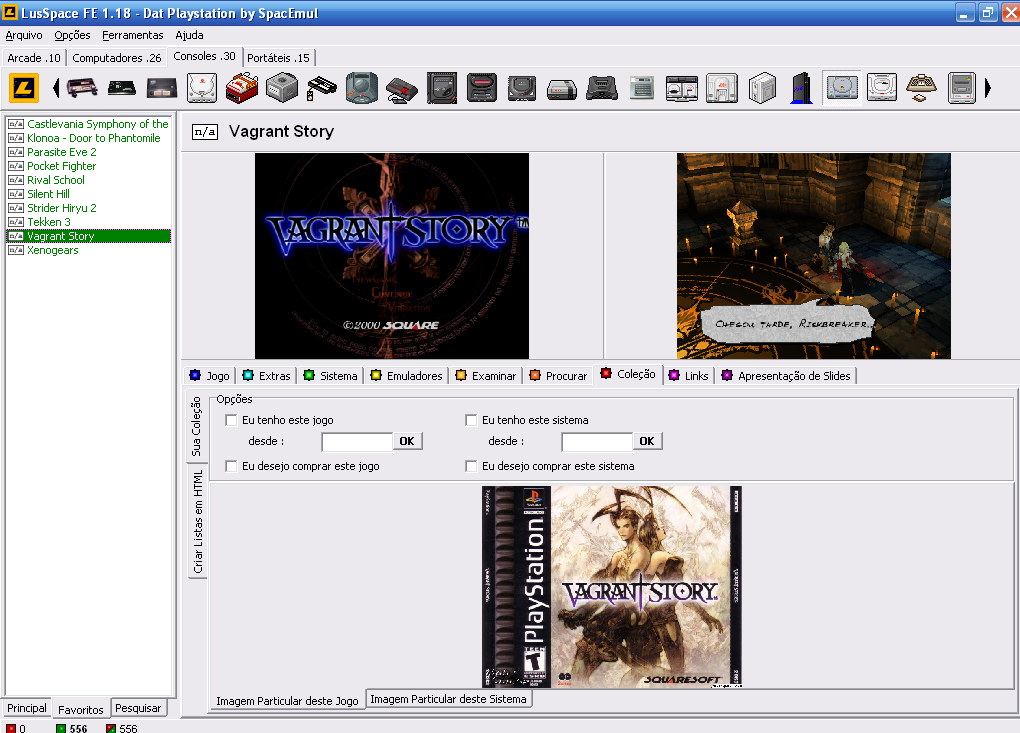Image resolution: width=1020 pixels, height=733 pixels.
Task: Switch to the Principal bottom tab
Action: click(x=27, y=708)
